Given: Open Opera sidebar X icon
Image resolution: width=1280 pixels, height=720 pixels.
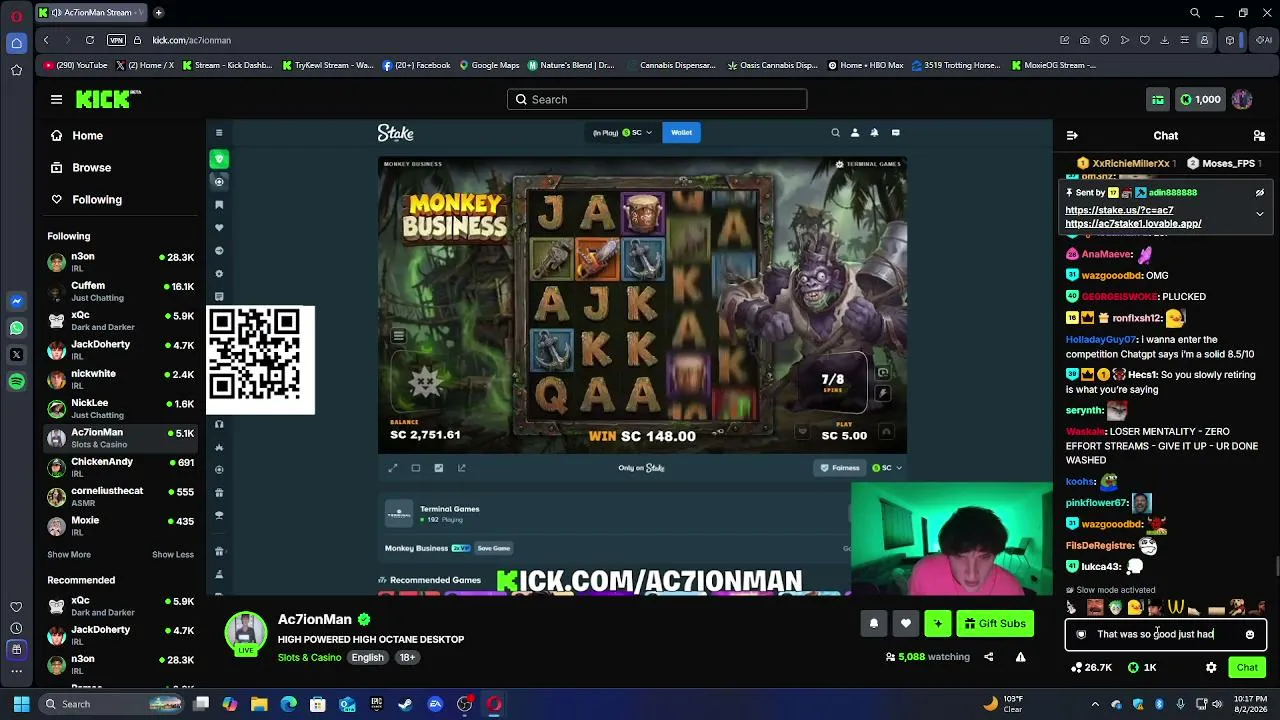Looking at the screenshot, I should pyautogui.click(x=16, y=354).
